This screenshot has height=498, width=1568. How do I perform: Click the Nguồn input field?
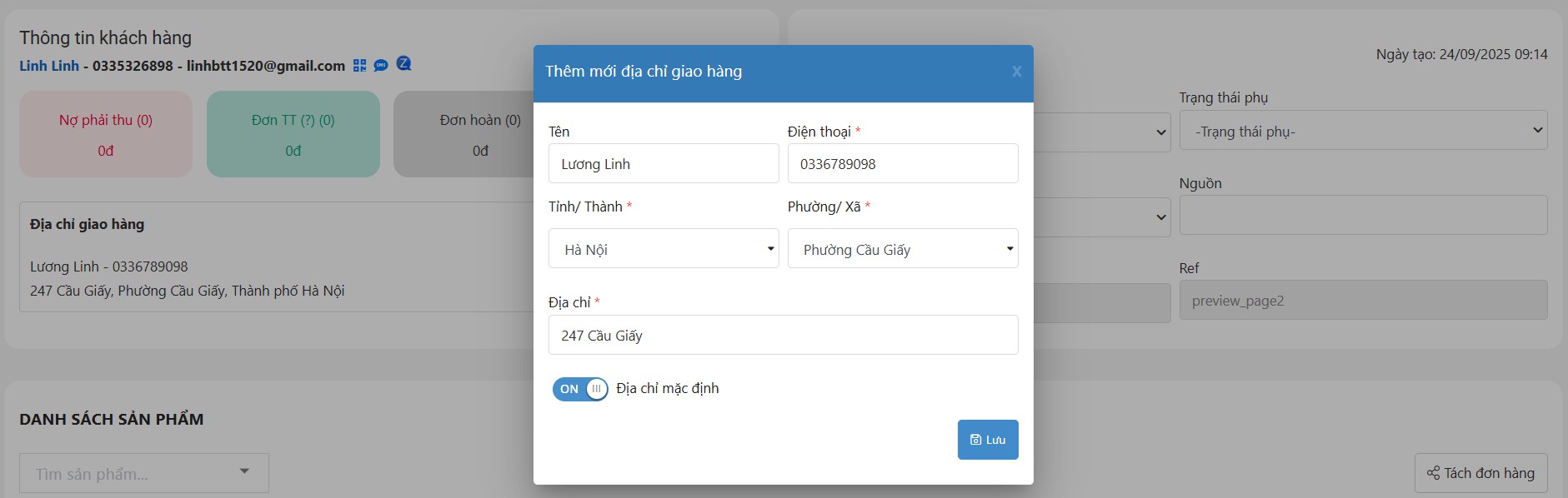[1363, 216]
